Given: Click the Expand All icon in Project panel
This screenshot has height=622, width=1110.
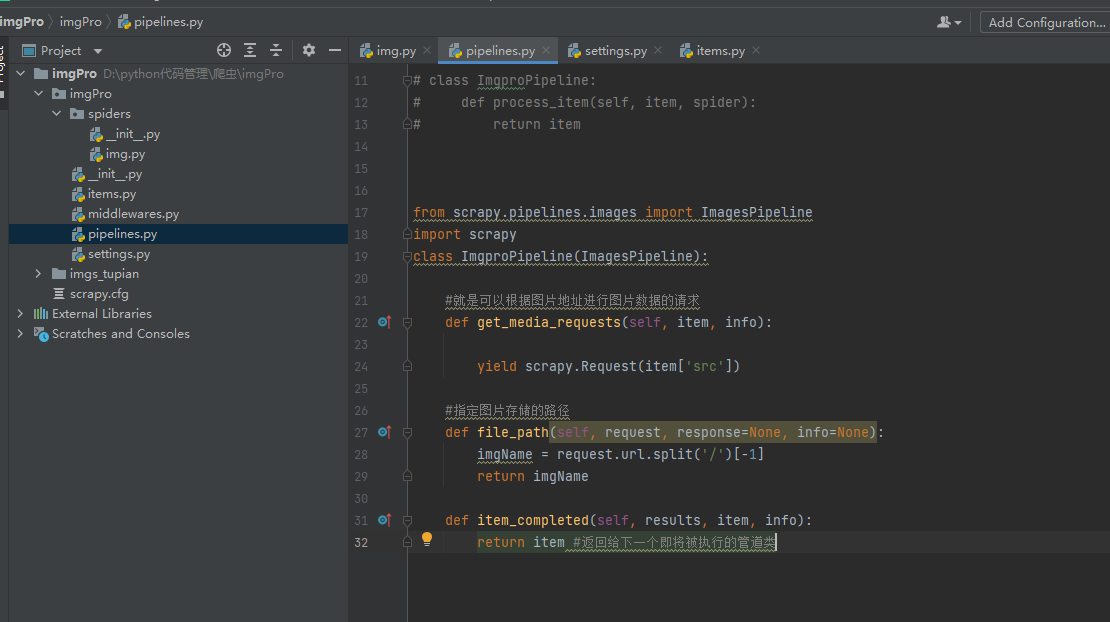Looking at the screenshot, I should click(250, 50).
